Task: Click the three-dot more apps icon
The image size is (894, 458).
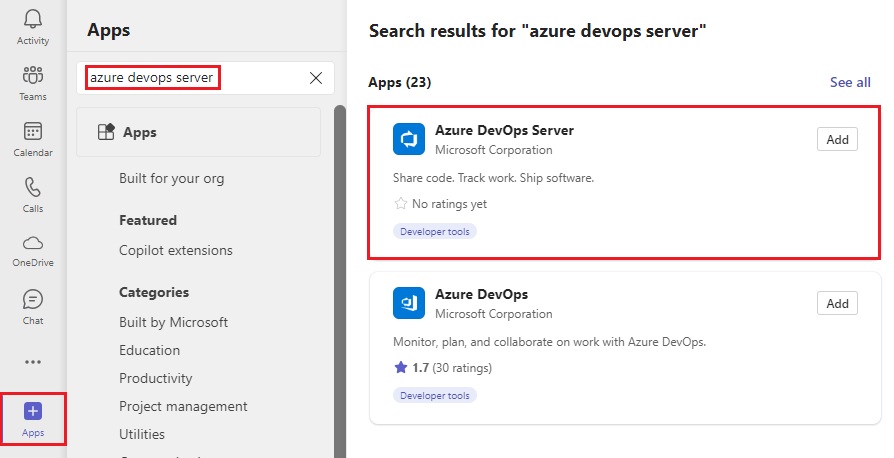Action: click(x=33, y=362)
